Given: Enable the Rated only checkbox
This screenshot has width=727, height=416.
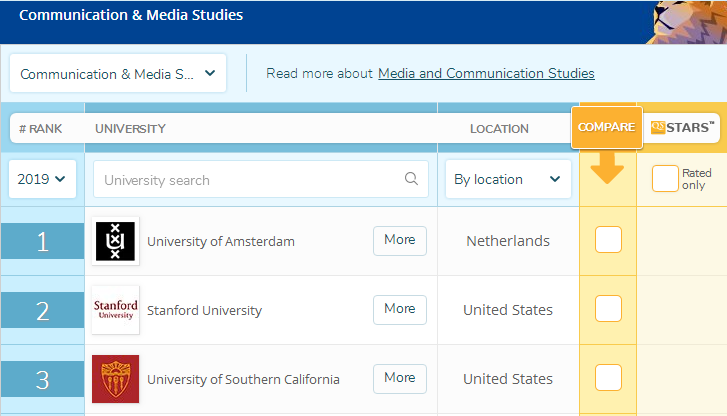Looking at the screenshot, I should pyautogui.click(x=665, y=179).
